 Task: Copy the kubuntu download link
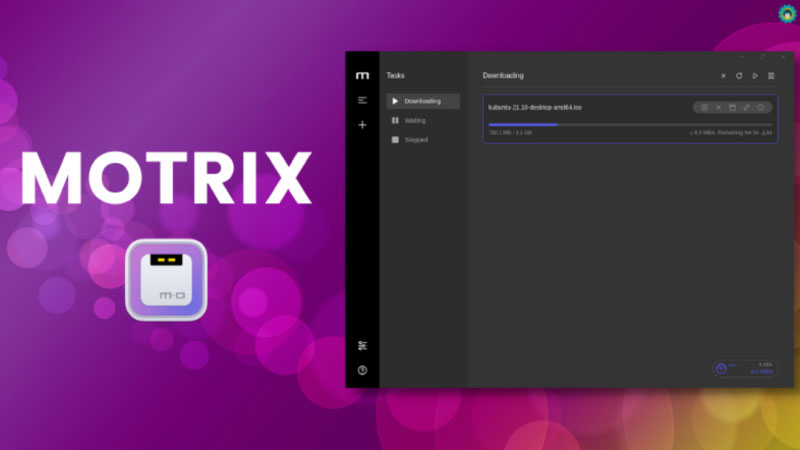pos(746,107)
